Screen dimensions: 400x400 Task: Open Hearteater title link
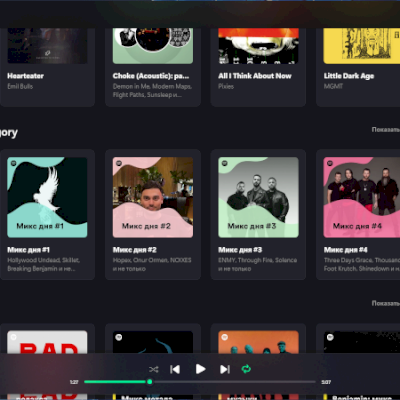pyautogui.click(x=26, y=76)
